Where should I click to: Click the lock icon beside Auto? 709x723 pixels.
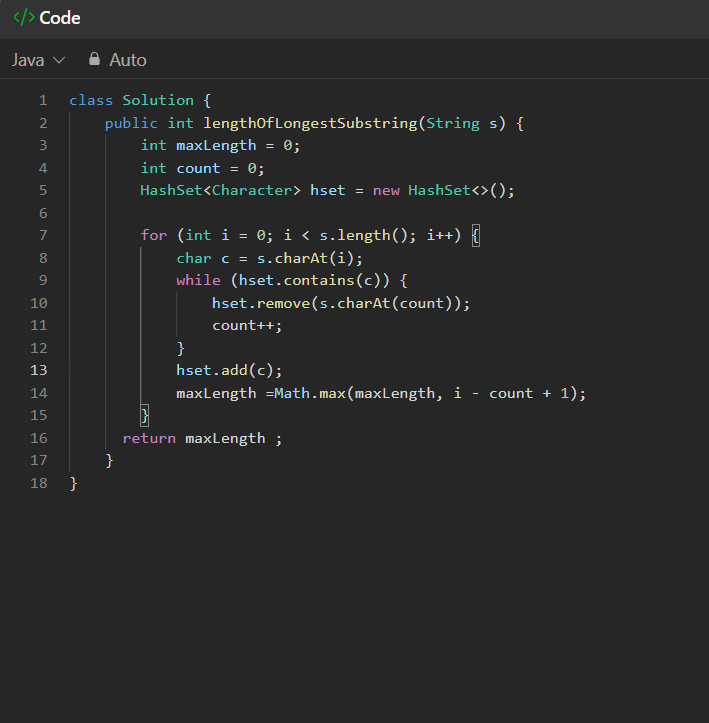[94, 59]
